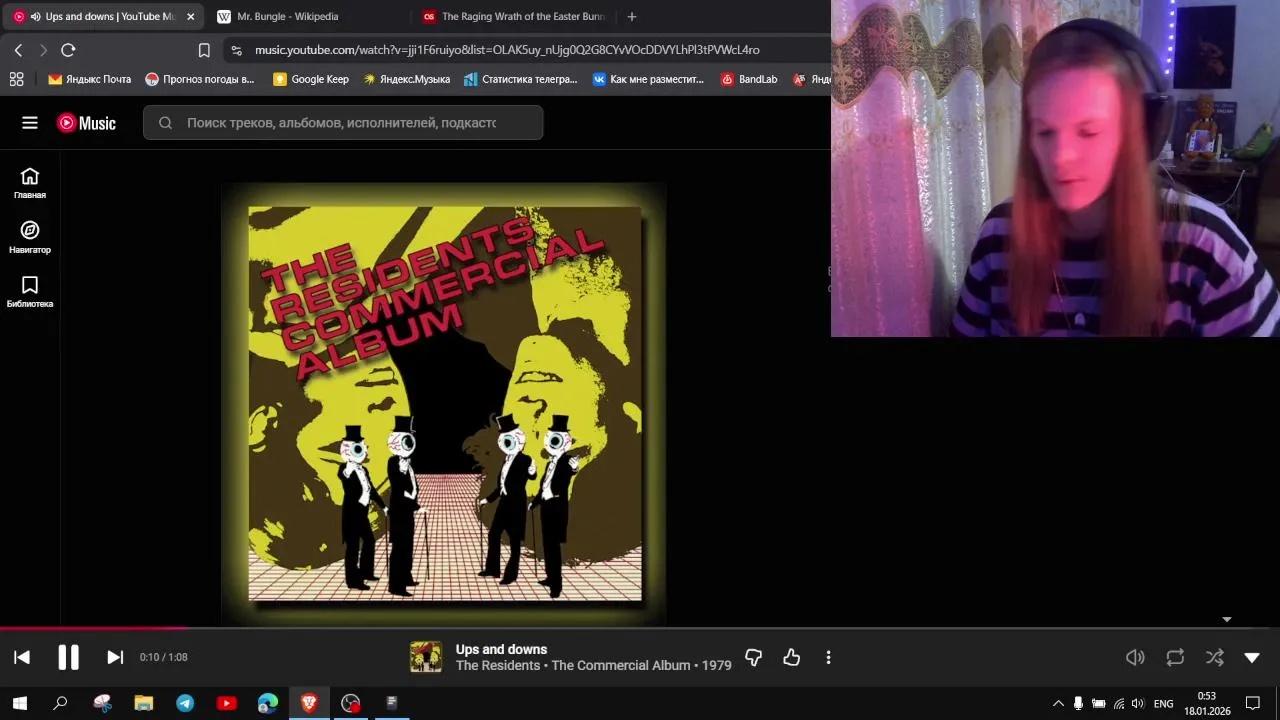Go back in browser
This screenshot has height=720, width=1280.
(x=18, y=50)
